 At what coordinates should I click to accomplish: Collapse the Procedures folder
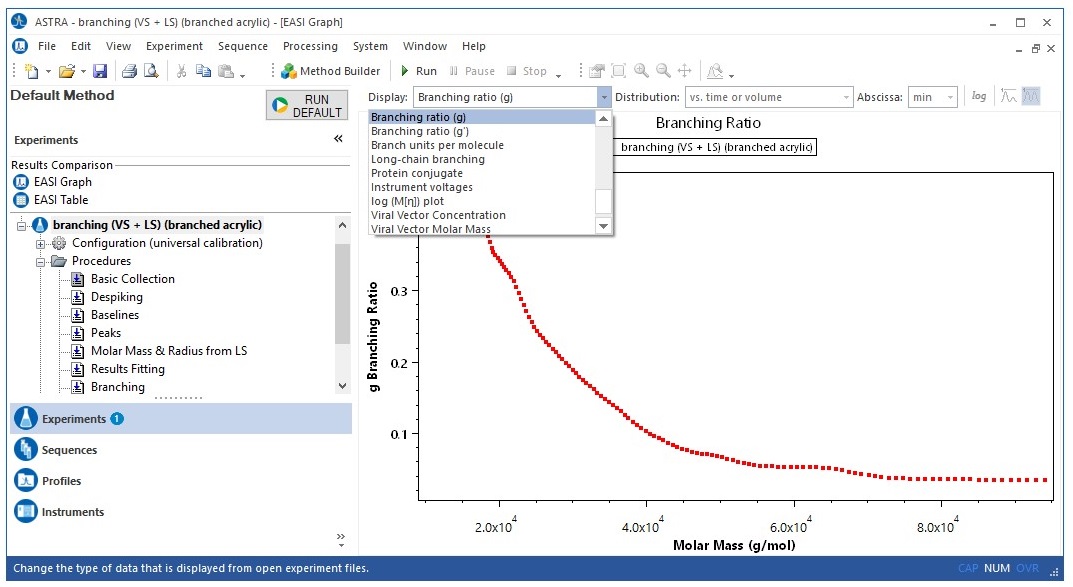pos(40,261)
